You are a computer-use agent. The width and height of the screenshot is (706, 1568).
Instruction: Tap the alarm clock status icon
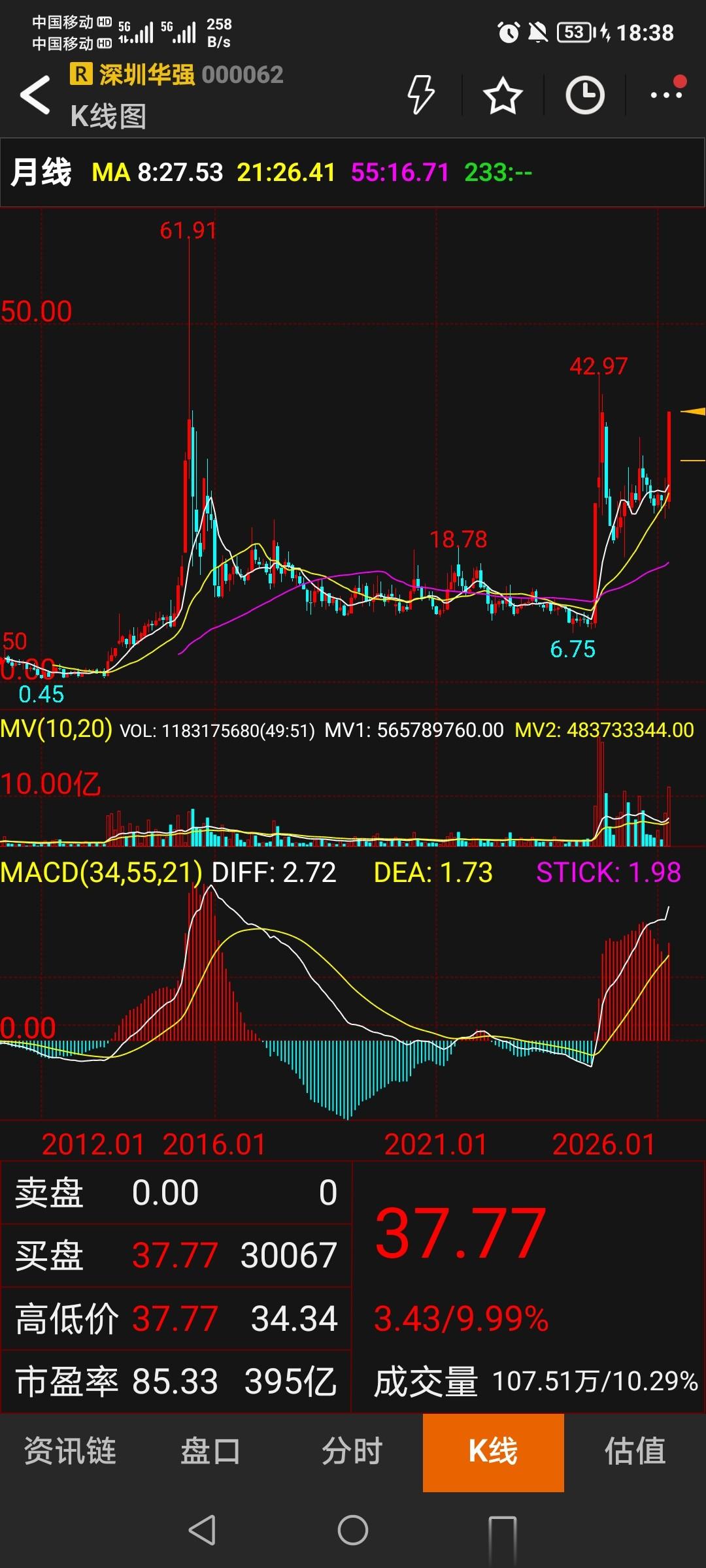[x=509, y=32]
